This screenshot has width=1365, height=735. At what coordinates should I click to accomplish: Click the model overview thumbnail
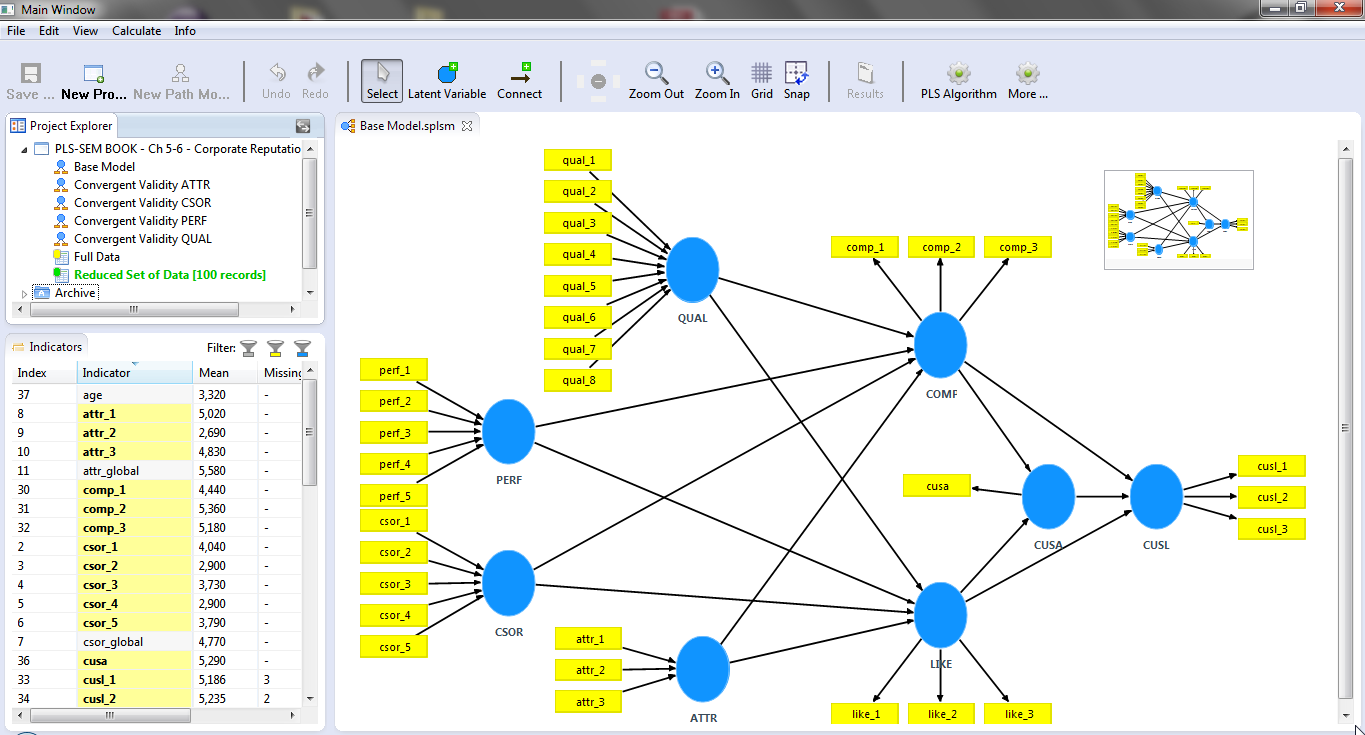point(1178,219)
